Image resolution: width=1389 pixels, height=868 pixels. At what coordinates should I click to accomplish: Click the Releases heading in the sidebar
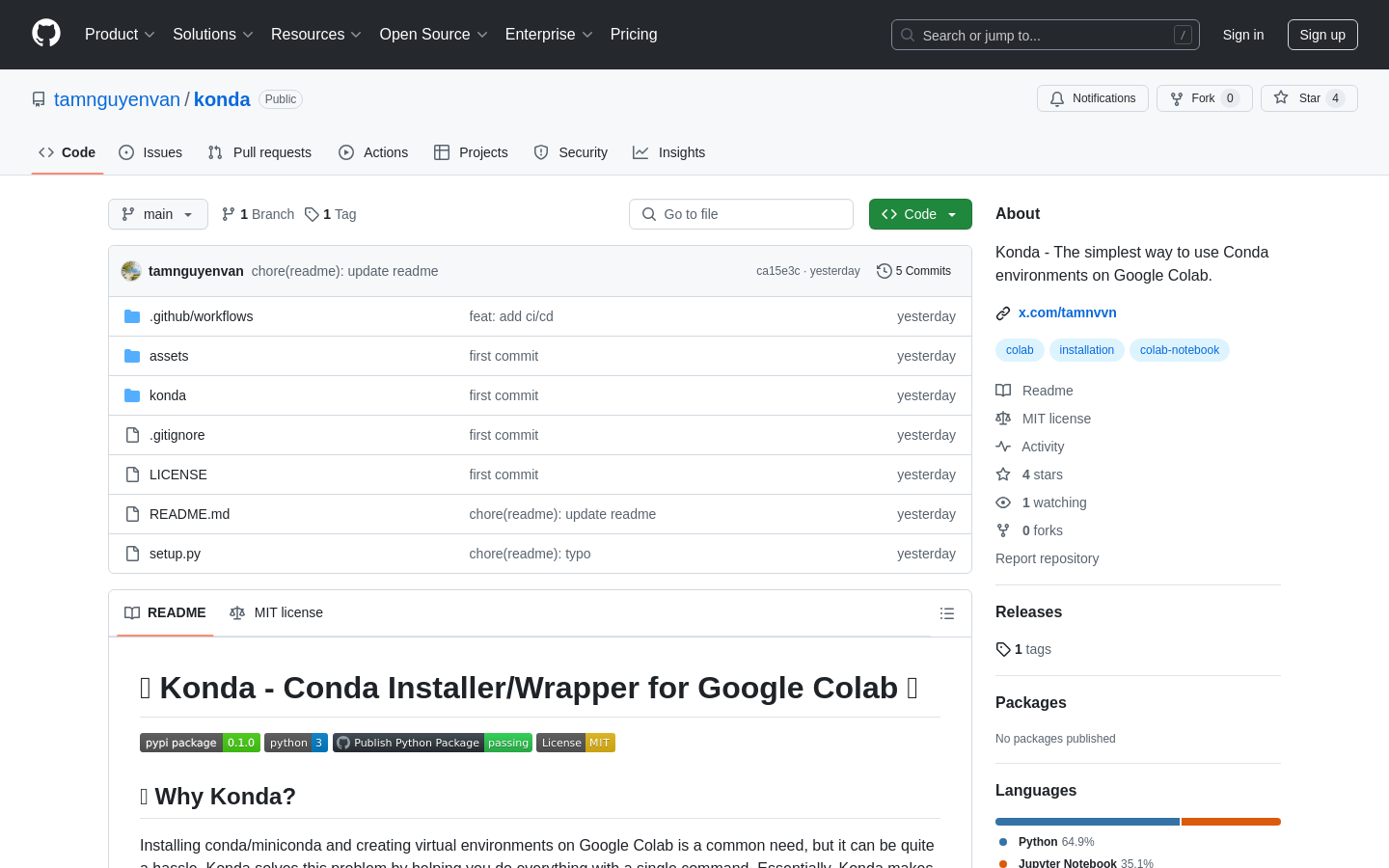tap(1028, 612)
